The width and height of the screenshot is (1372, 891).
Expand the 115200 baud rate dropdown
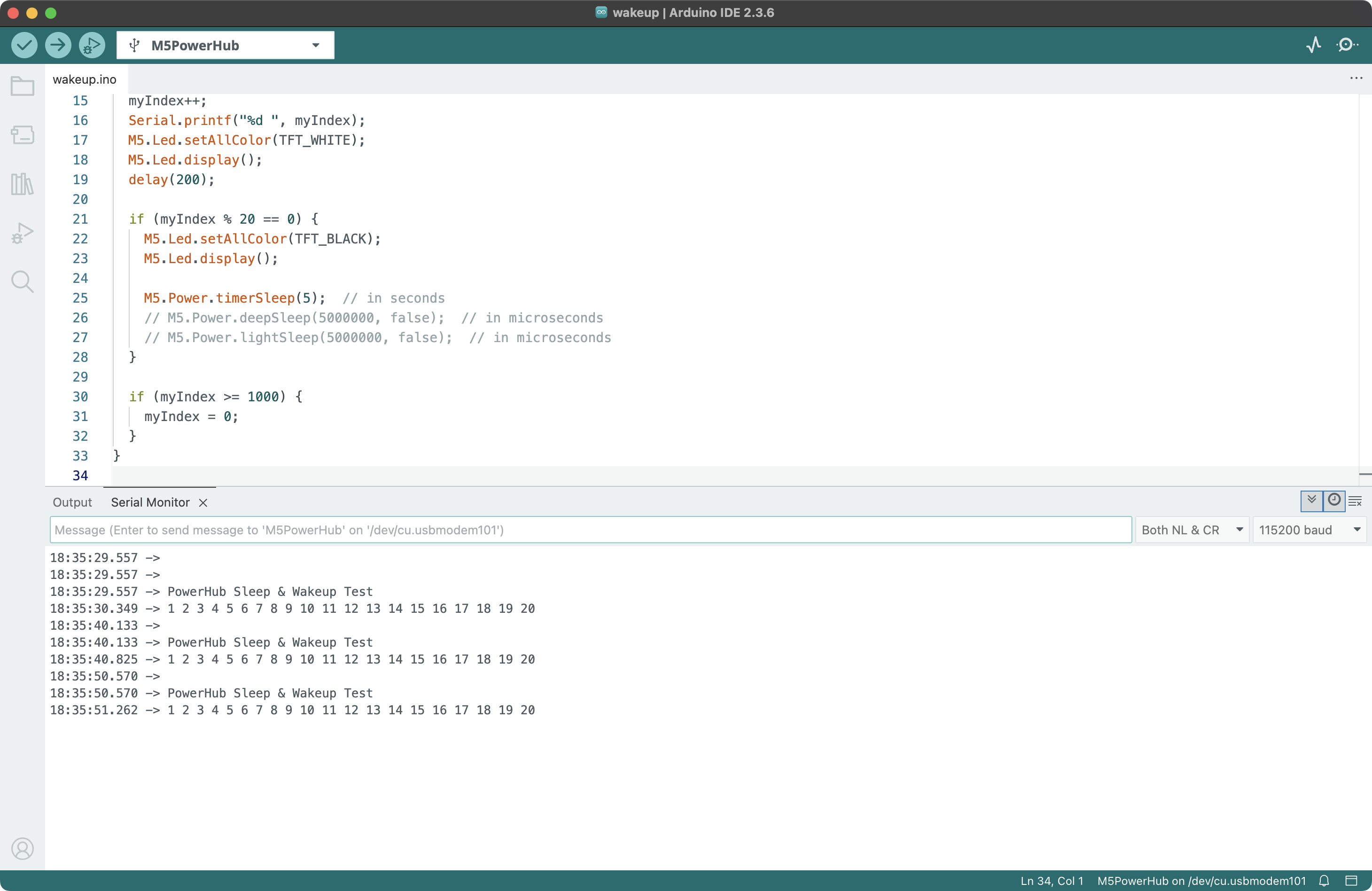coord(1309,530)
